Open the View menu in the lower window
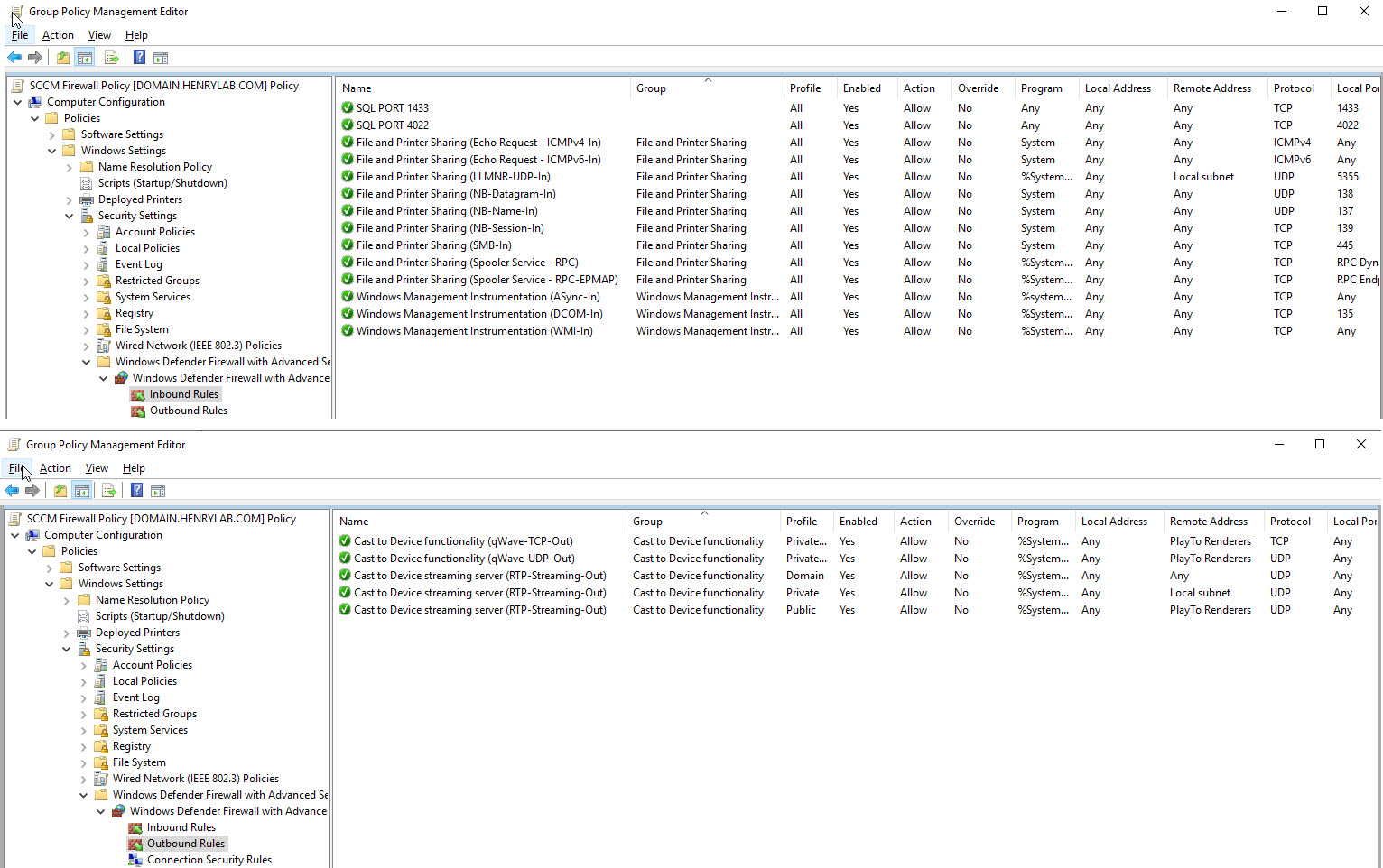1383x868 pixels. point(97,468)
